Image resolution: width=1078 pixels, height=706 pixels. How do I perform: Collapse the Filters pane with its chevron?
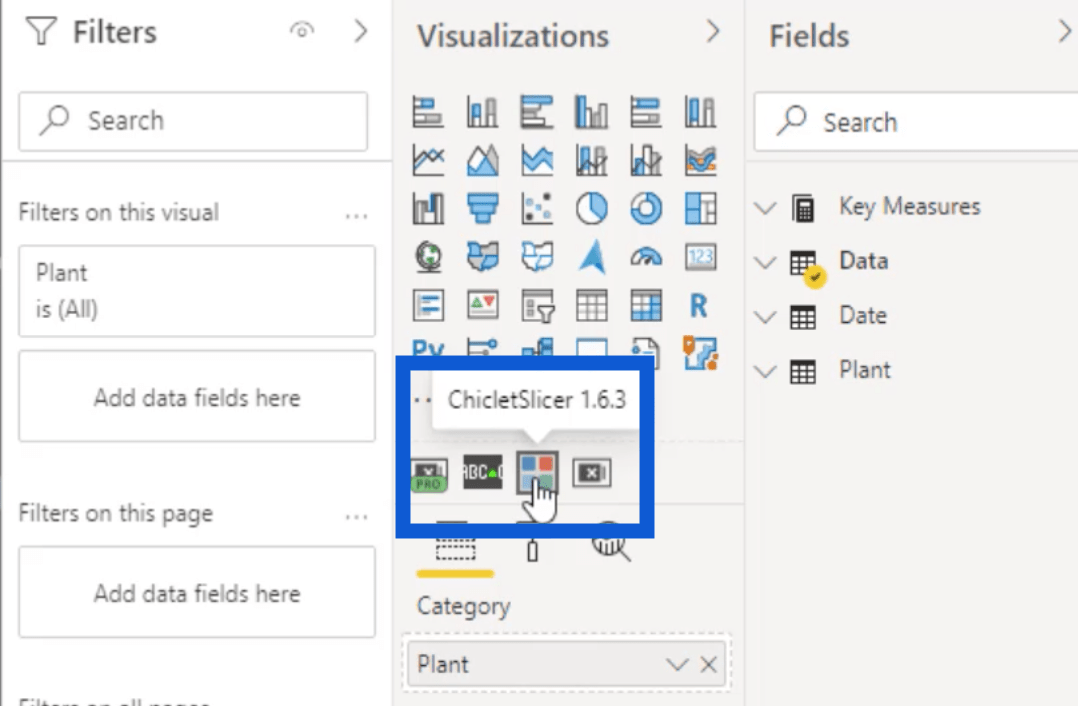point(360,31)
